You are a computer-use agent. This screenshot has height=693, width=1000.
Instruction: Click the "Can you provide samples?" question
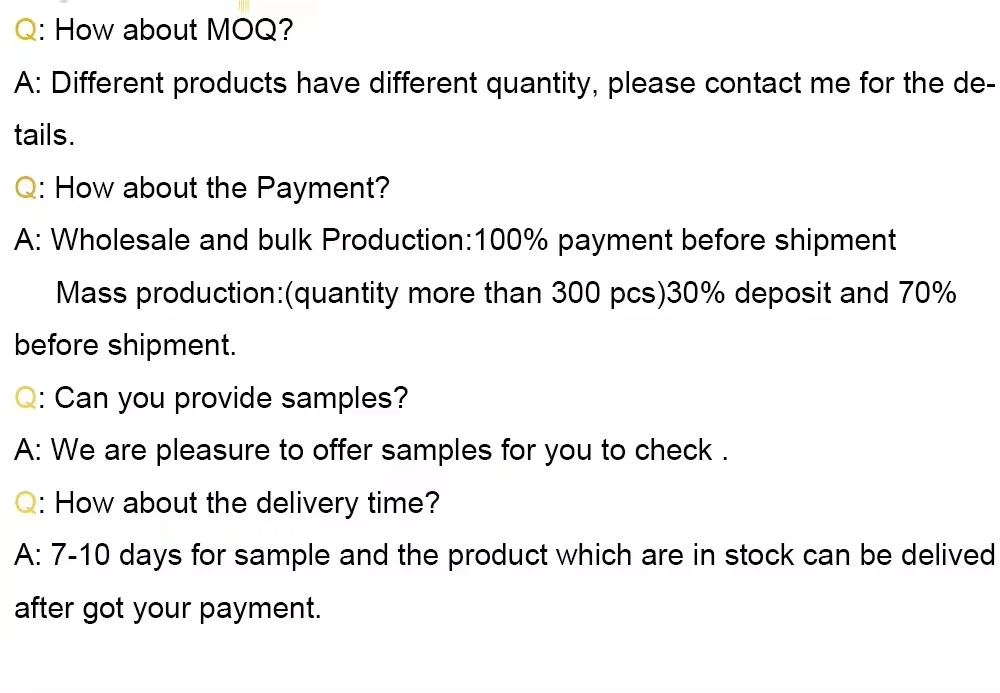pos(231,398)
